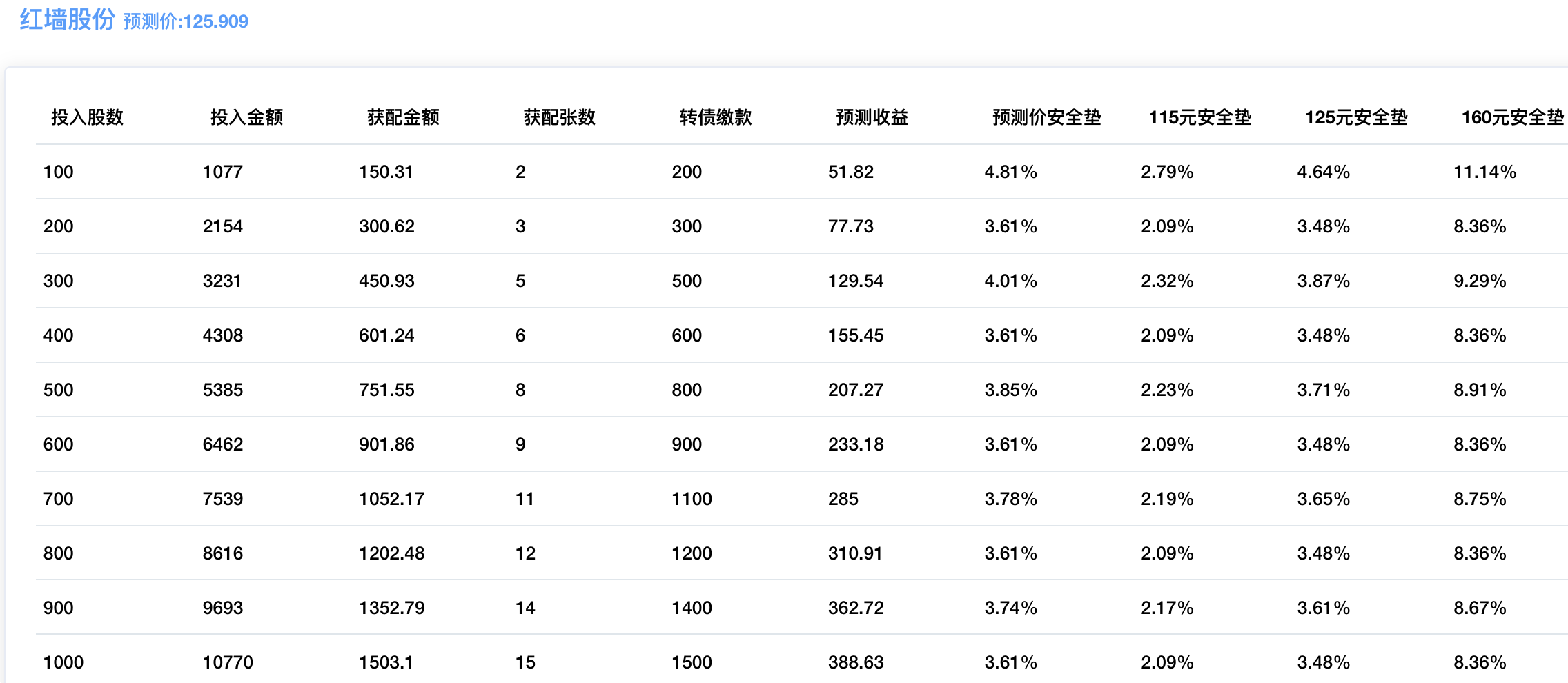Screen dimensions: 1568x683
Task: Select the 转债缴款 column header
Action: (x=716, y=117)
